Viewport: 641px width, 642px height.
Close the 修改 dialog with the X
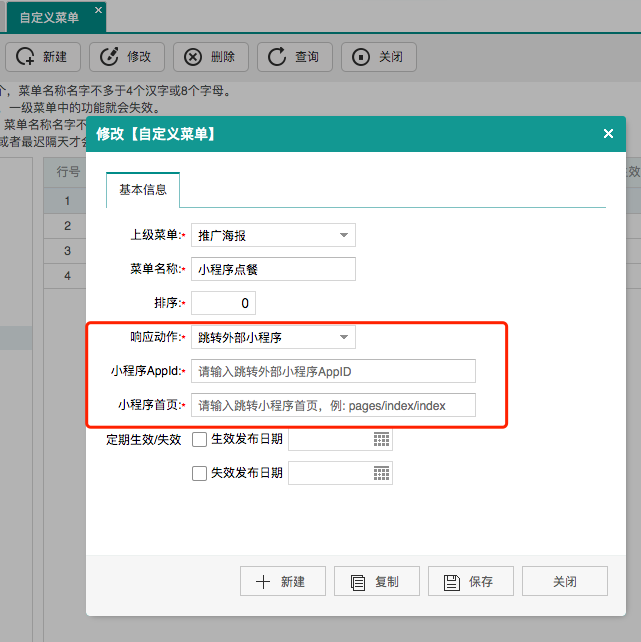(x=608, y=134)
